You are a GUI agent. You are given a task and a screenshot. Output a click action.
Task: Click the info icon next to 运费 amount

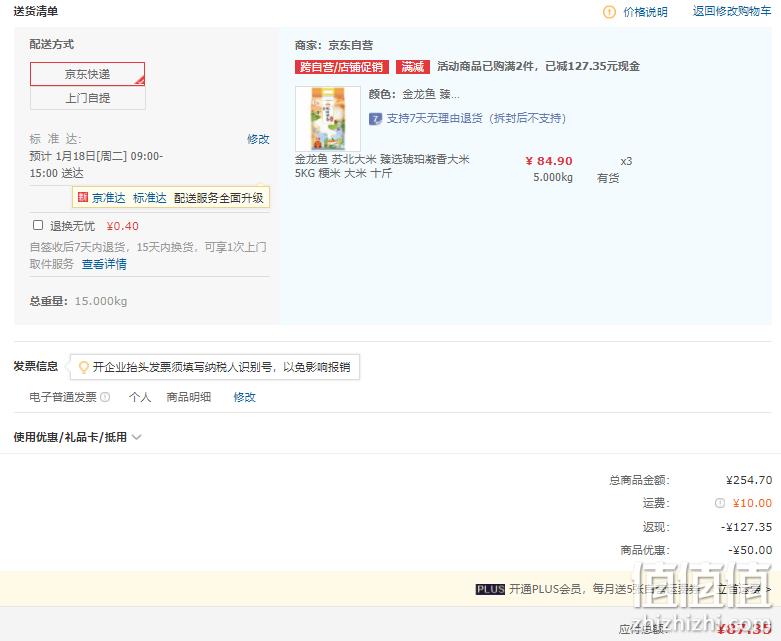pos(720,503)
